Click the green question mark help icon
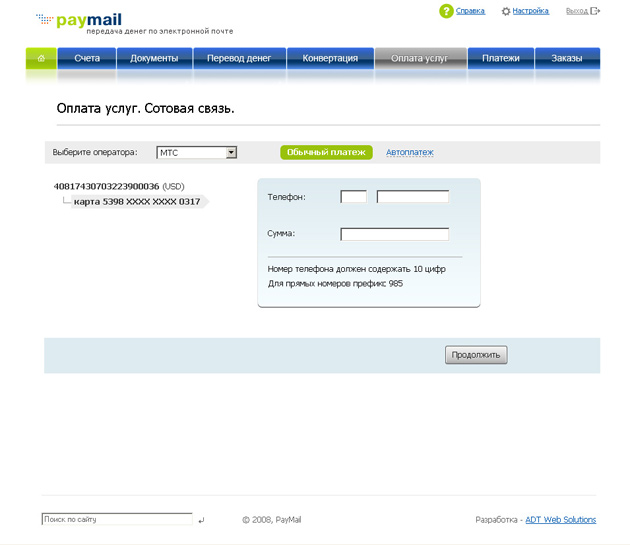 point(446,11)
